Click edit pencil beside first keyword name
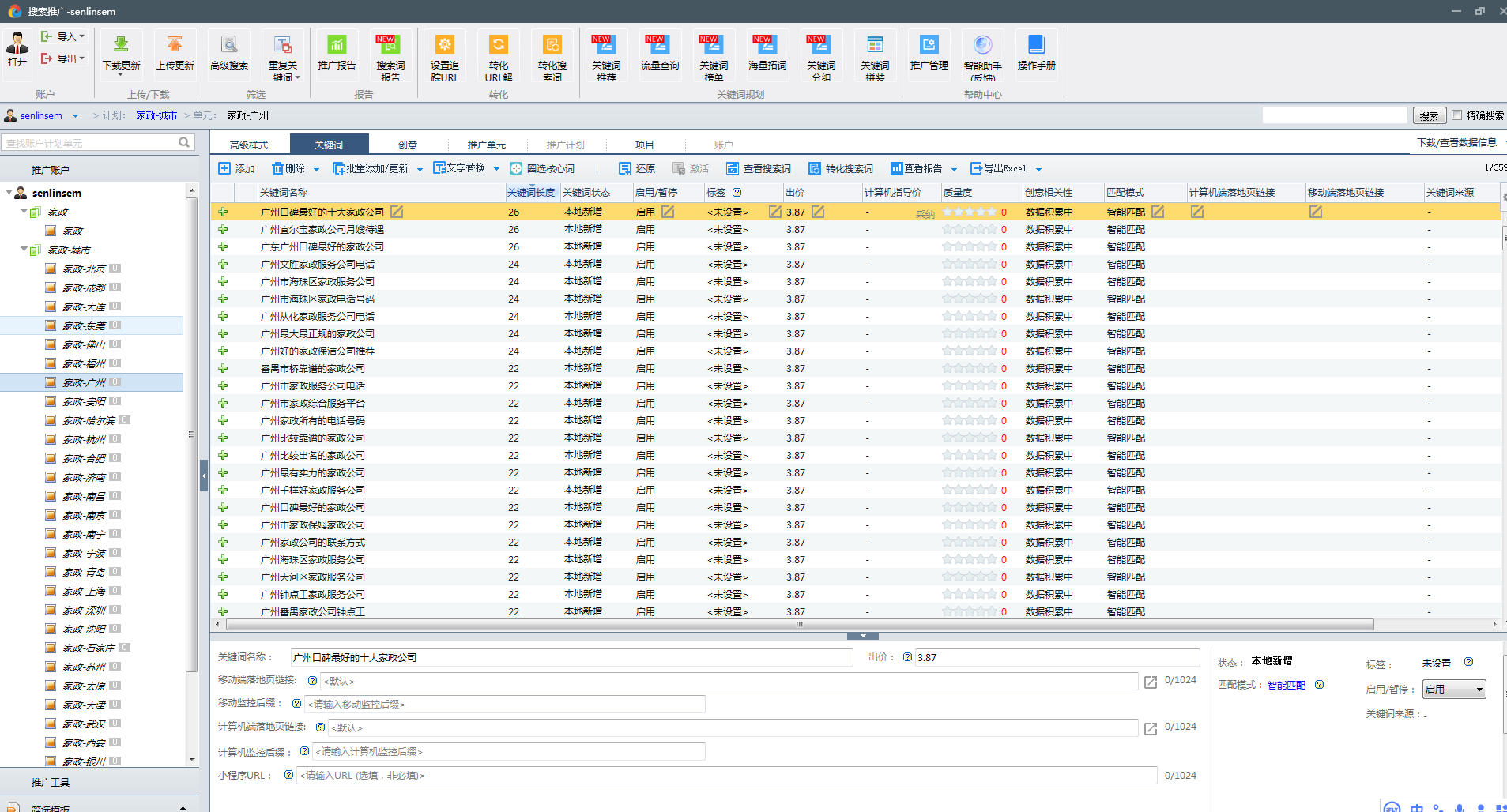 pyautogui.click(x=397, y=212)
